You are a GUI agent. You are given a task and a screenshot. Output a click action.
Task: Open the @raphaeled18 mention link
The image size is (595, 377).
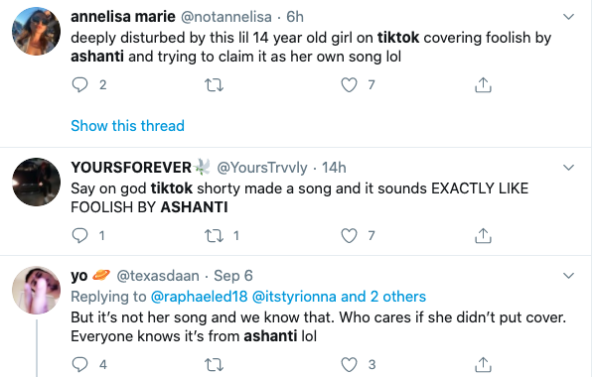(199, 296)
